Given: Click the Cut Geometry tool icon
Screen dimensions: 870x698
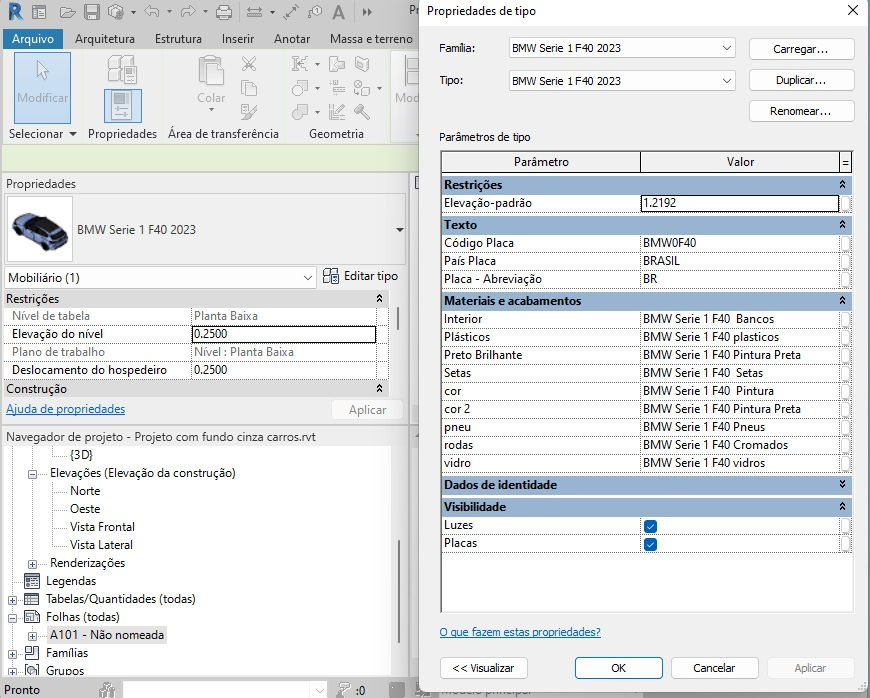Looking at the screenshot, I should tap(300, 88).
